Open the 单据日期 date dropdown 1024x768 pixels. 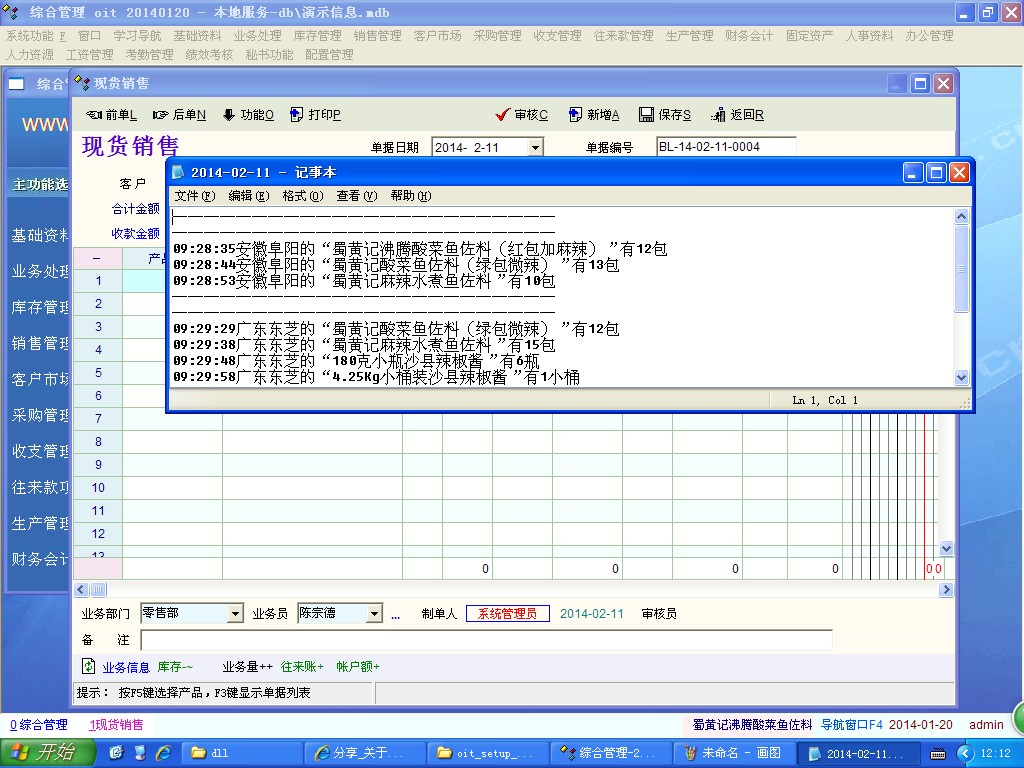[535, 147]
